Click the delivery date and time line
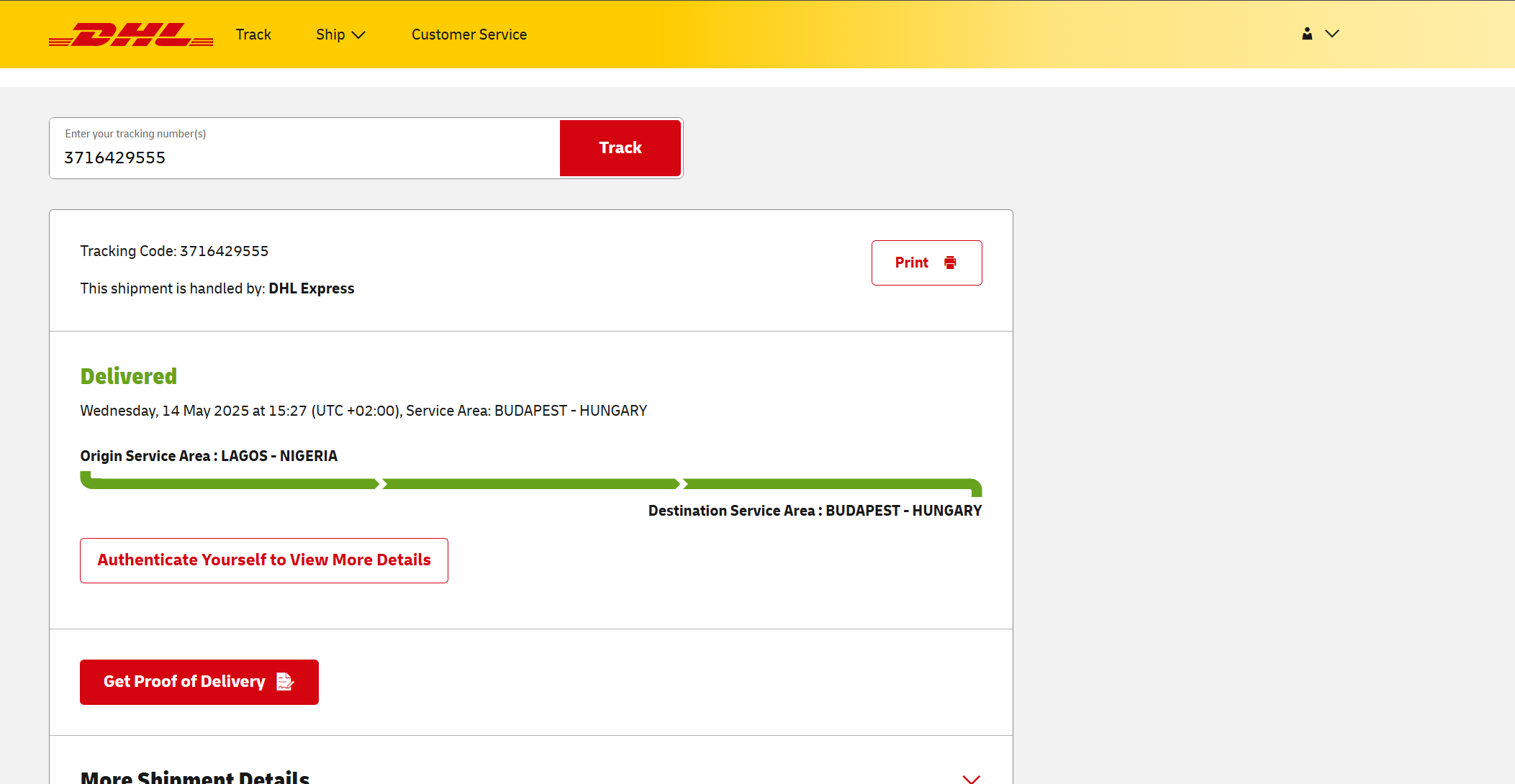1515x784 pixels. pyautogui.click(x=363, y=411)
